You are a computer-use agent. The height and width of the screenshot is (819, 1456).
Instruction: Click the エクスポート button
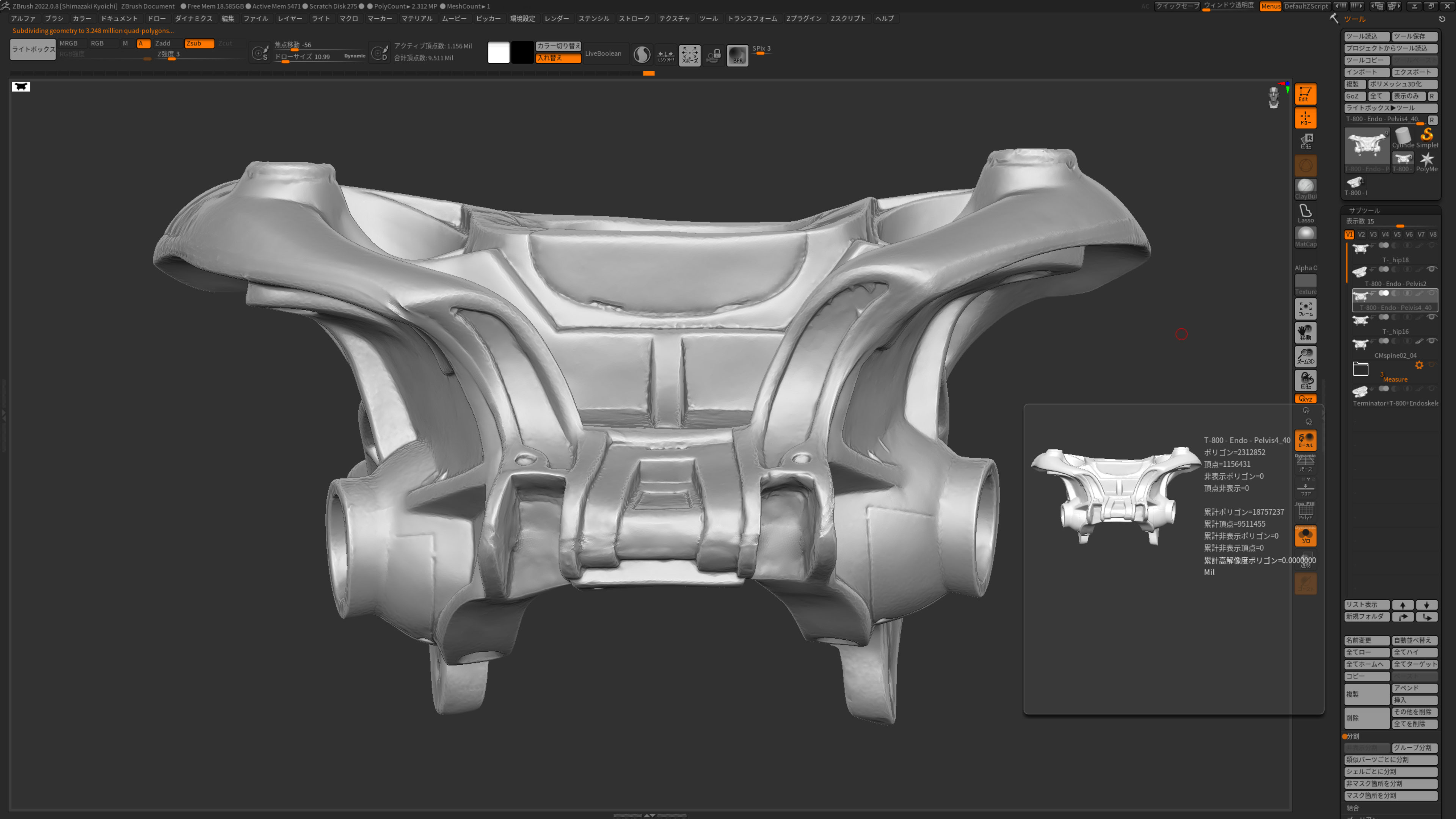(1415, 72)
